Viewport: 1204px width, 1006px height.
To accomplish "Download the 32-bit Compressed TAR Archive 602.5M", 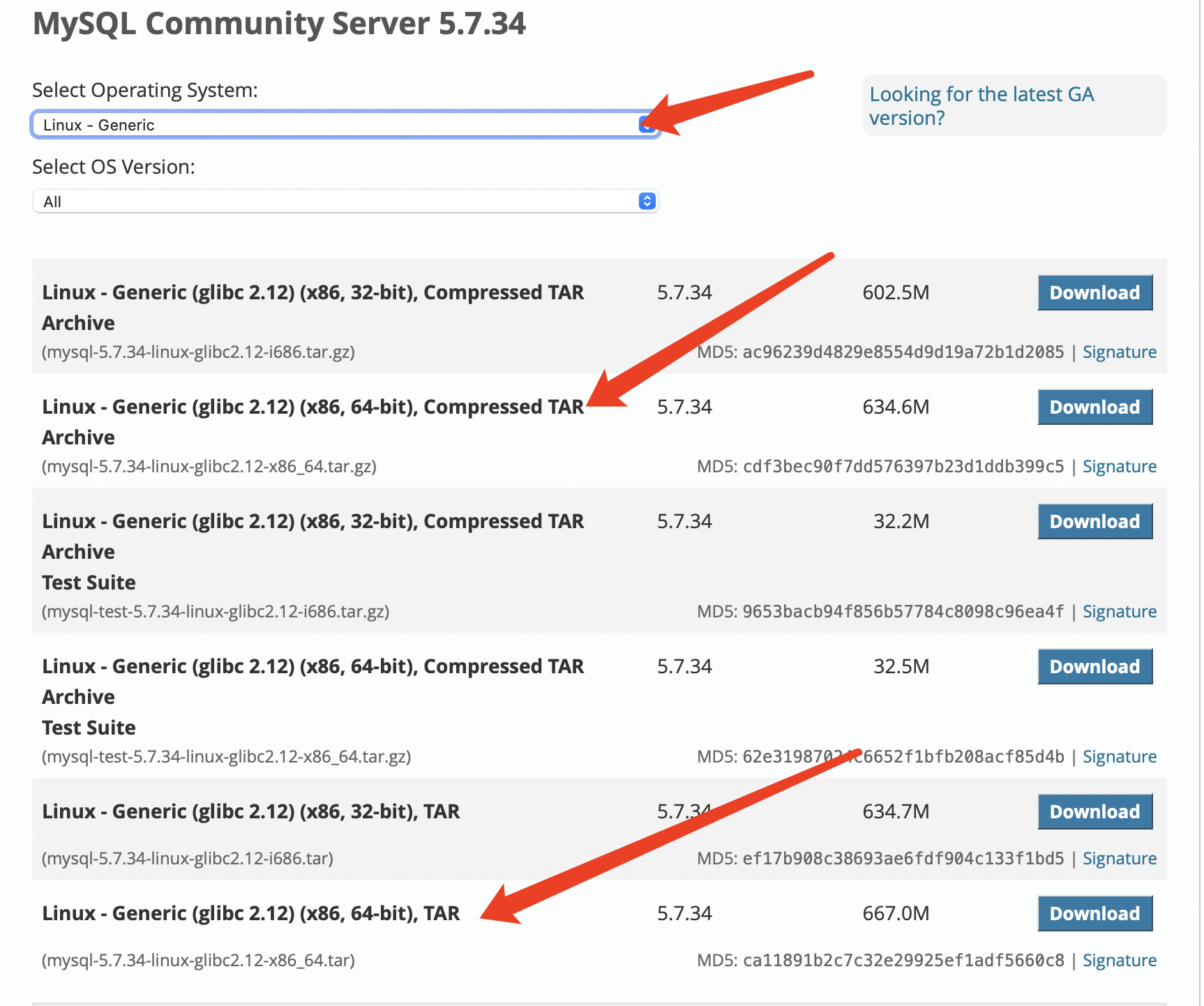I will (x=1095, y=293).
